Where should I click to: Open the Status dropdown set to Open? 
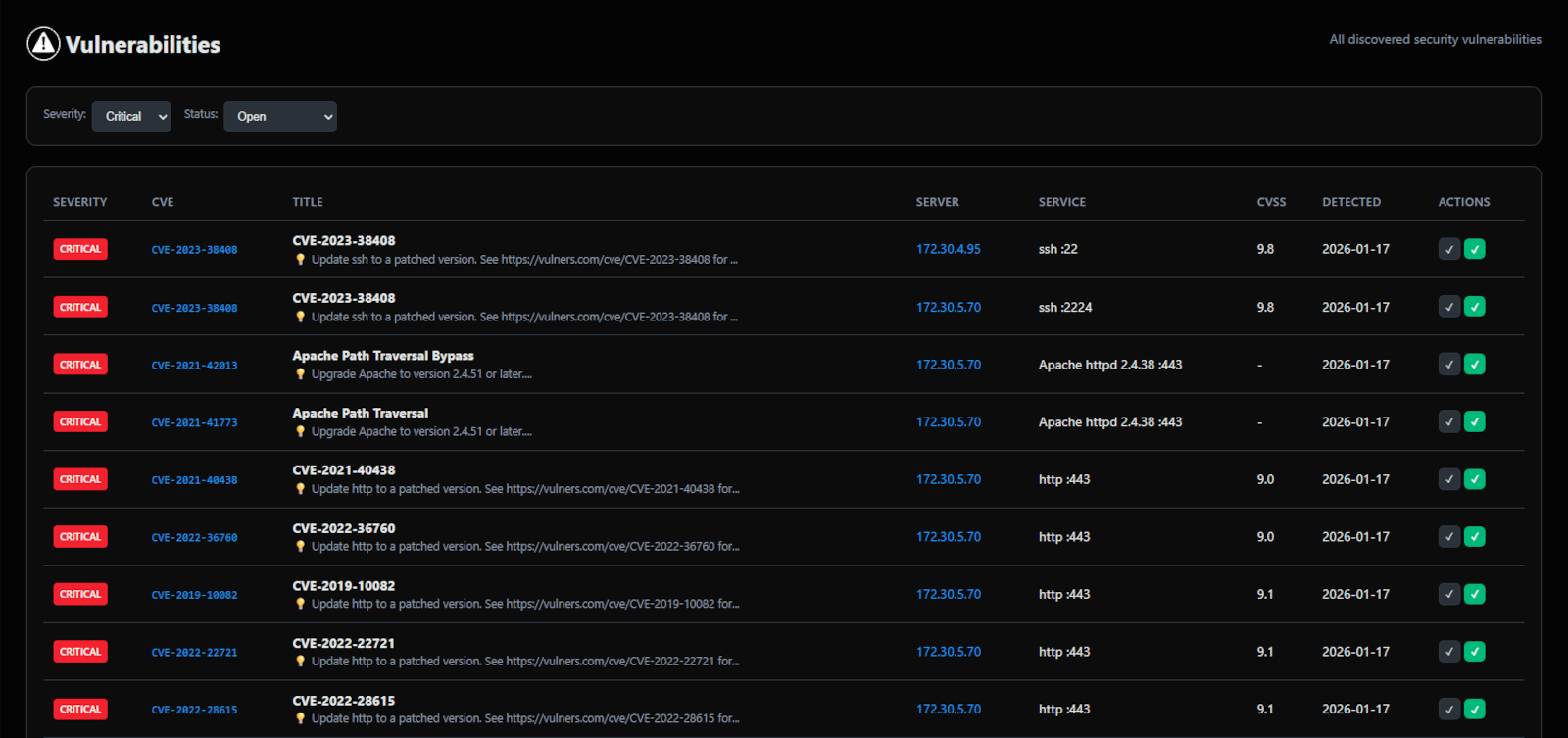280,116
